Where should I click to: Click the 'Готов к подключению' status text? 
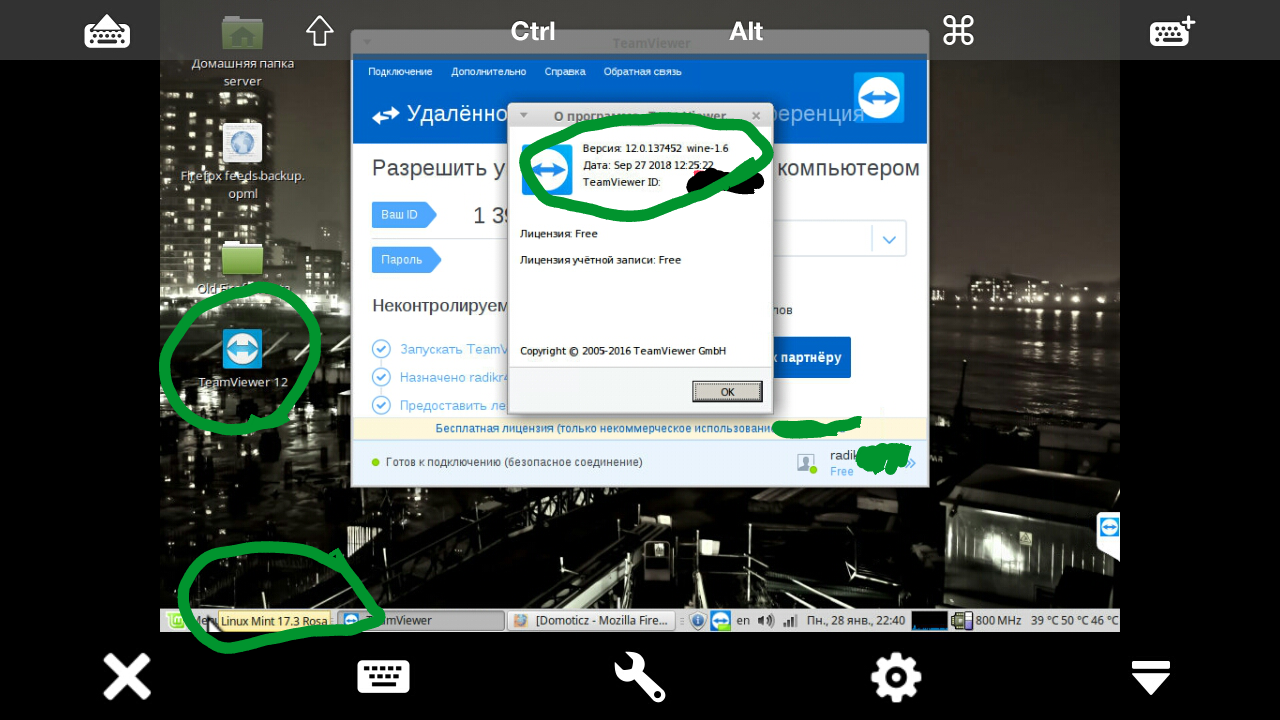click(514, 463)
